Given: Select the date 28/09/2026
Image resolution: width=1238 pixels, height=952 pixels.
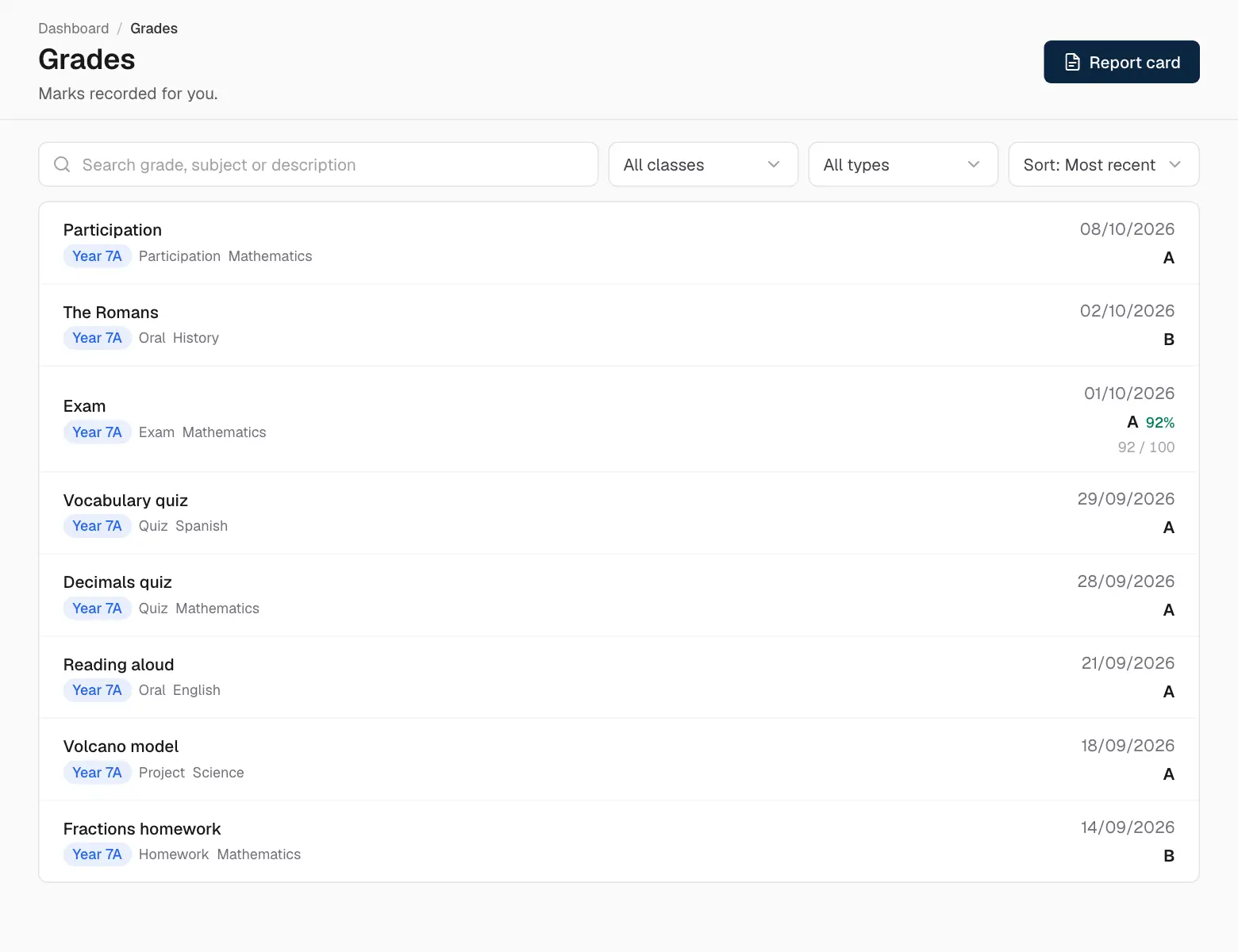Looking at the screenshot, I should click(1125, 582).
